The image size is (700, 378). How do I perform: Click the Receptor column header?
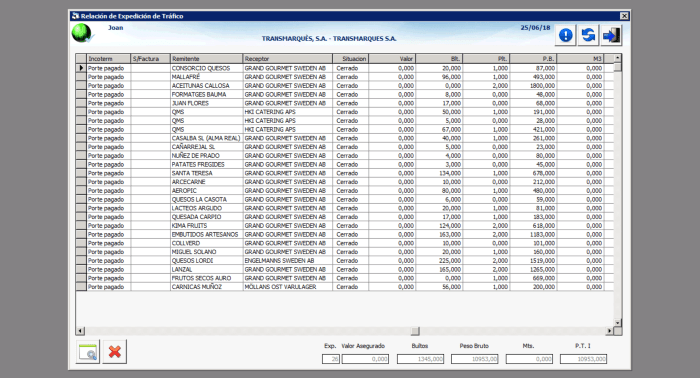click(288, 59)
